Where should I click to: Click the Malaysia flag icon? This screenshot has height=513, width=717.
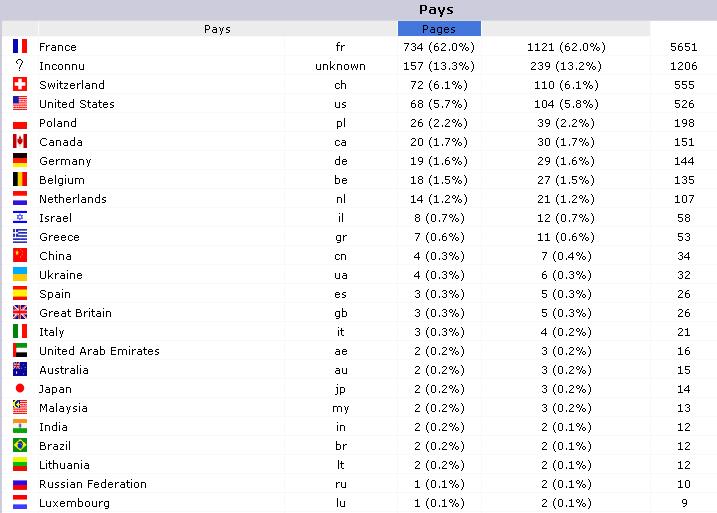click(x=20, y=407)
